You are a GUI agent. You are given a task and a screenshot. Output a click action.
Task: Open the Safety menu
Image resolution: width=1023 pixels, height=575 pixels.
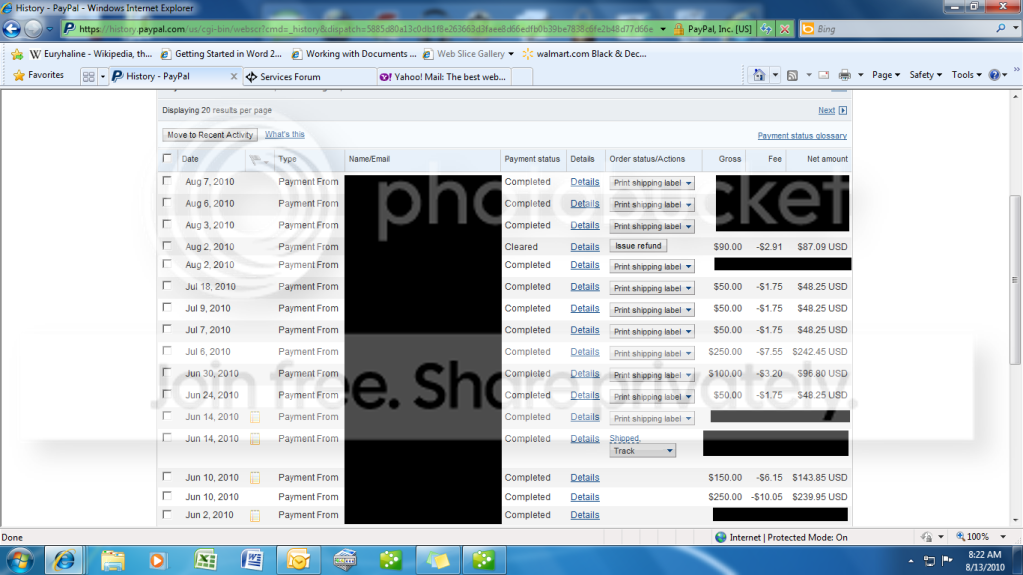[925, 75]
